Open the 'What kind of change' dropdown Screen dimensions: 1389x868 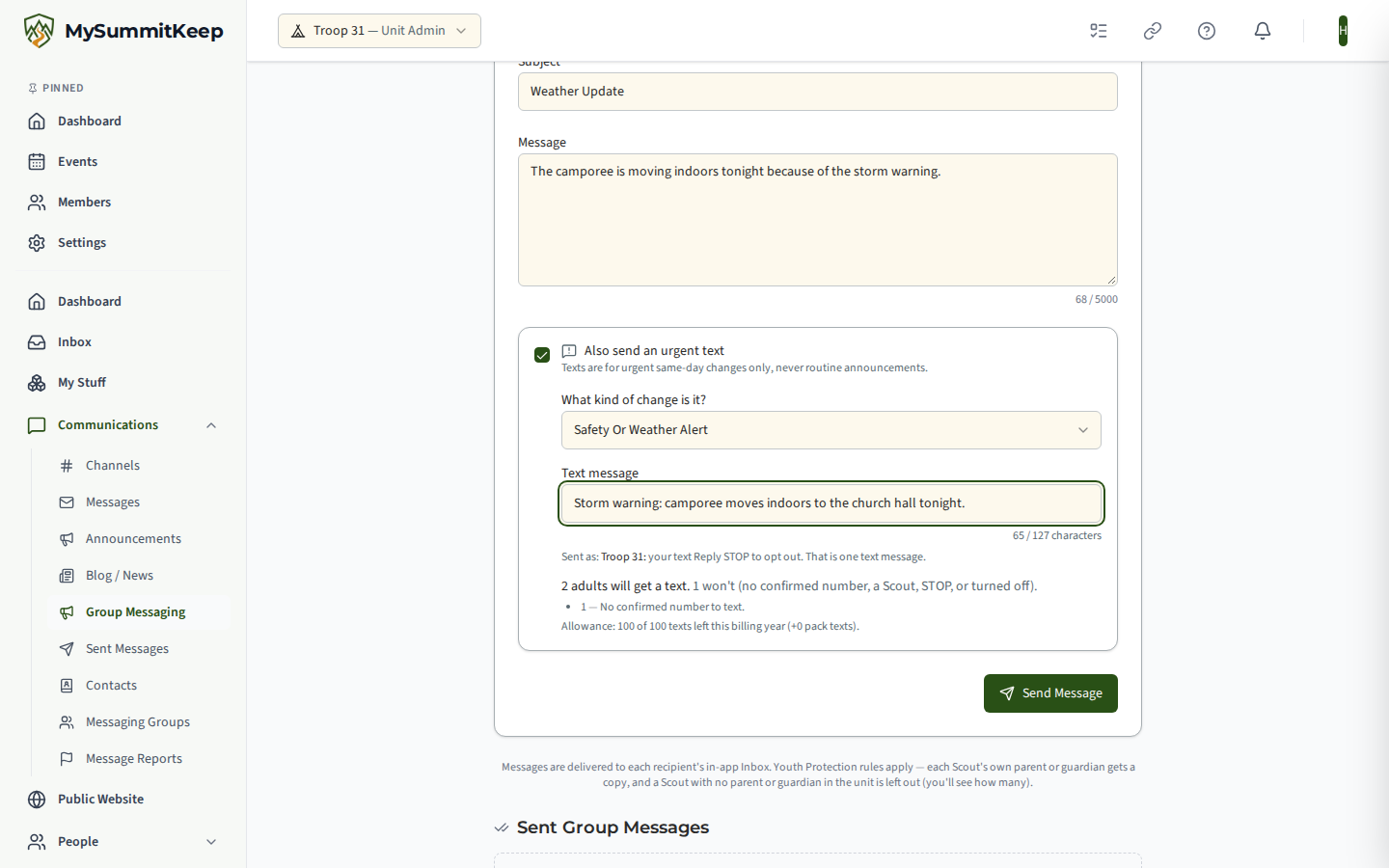pos(831,430)
